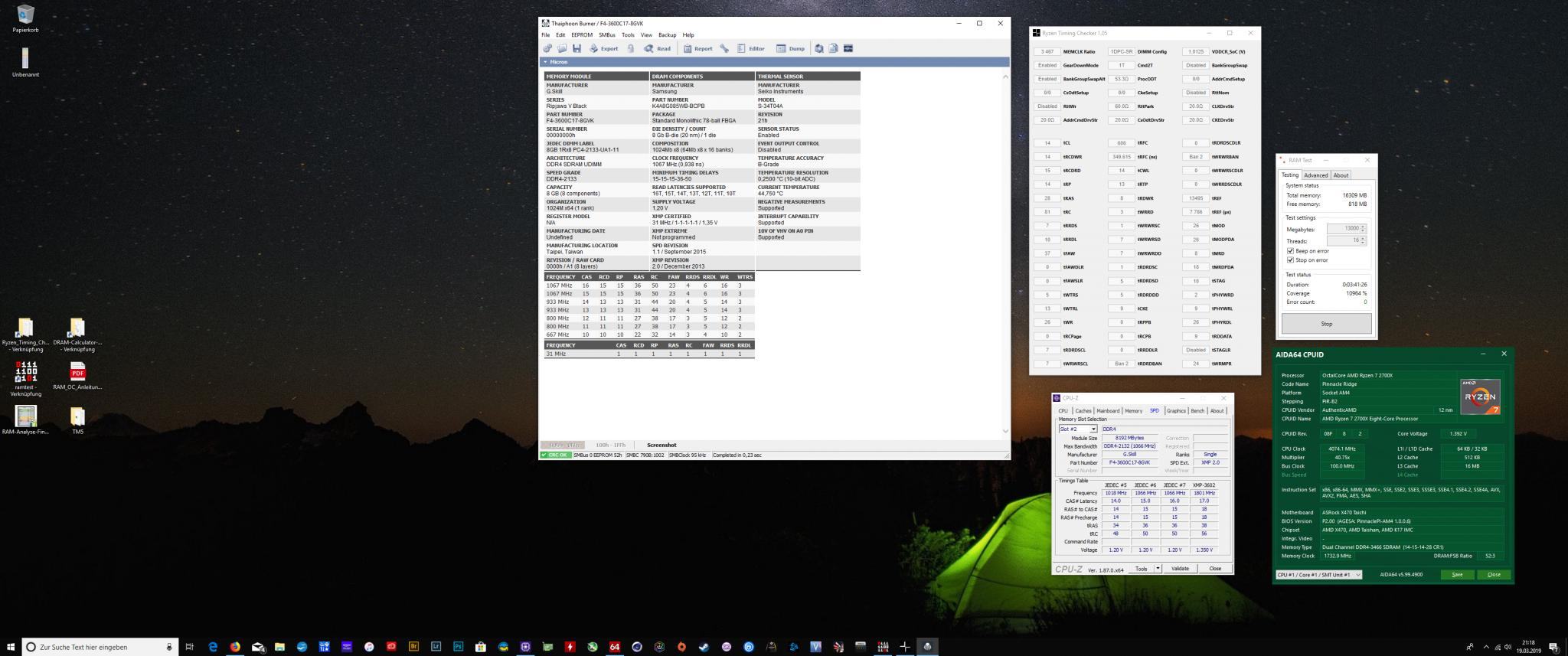Click the wrench tool icon in Thaiphoon toolbar
1568x656 pixels.
pyautogui.click(x=724, y=48)
